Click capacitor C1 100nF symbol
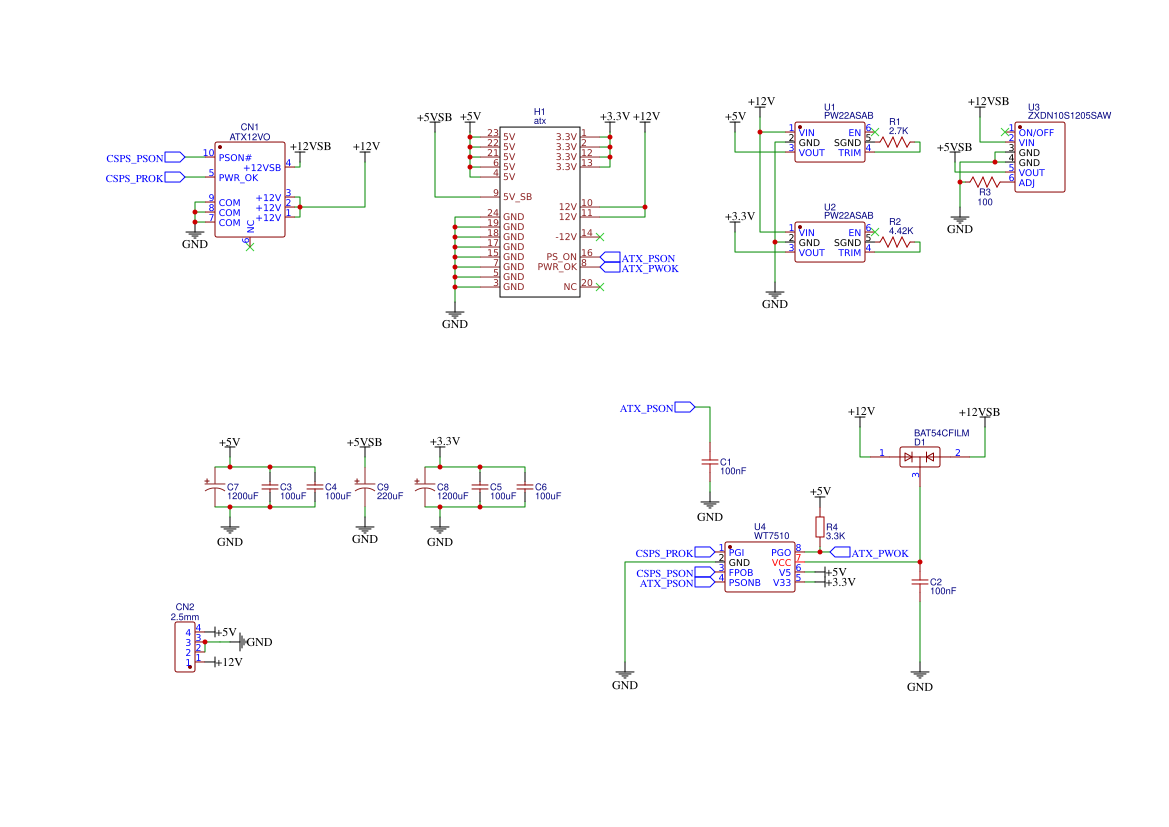 710,462
